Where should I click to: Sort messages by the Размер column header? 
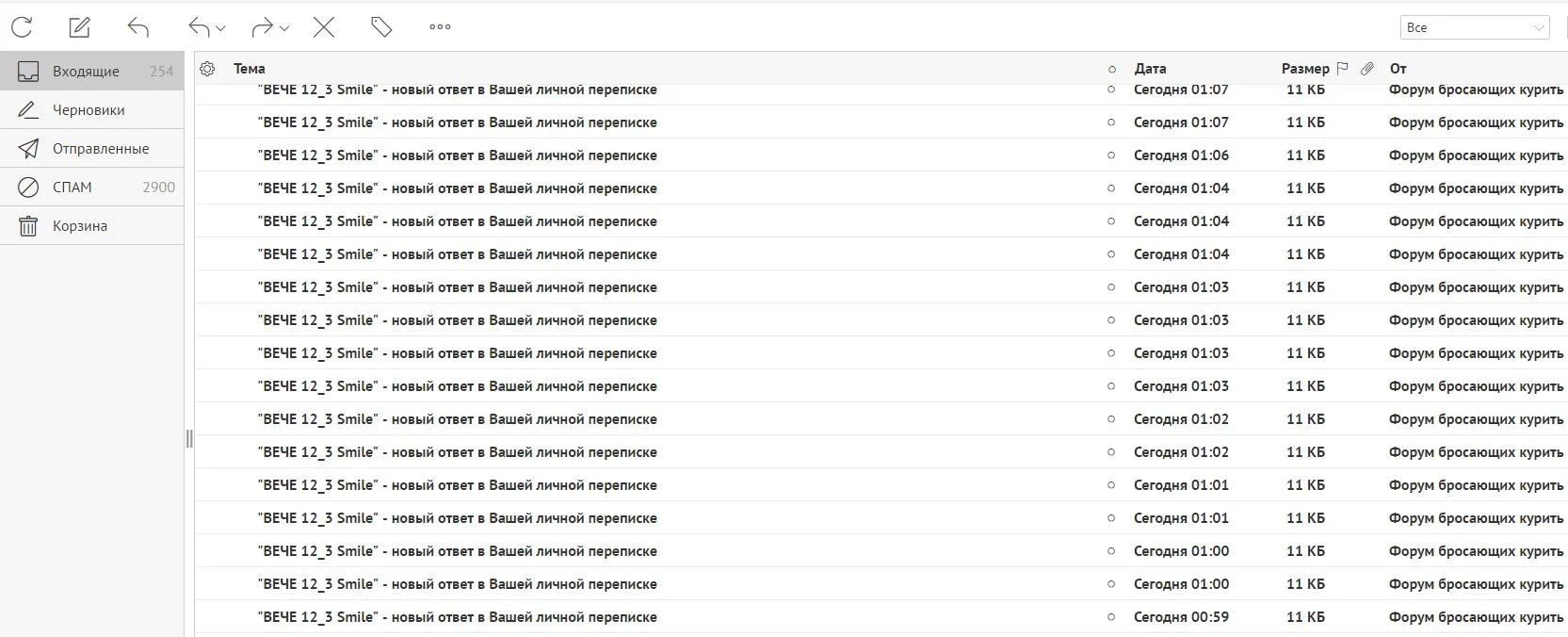(1304, 69)
